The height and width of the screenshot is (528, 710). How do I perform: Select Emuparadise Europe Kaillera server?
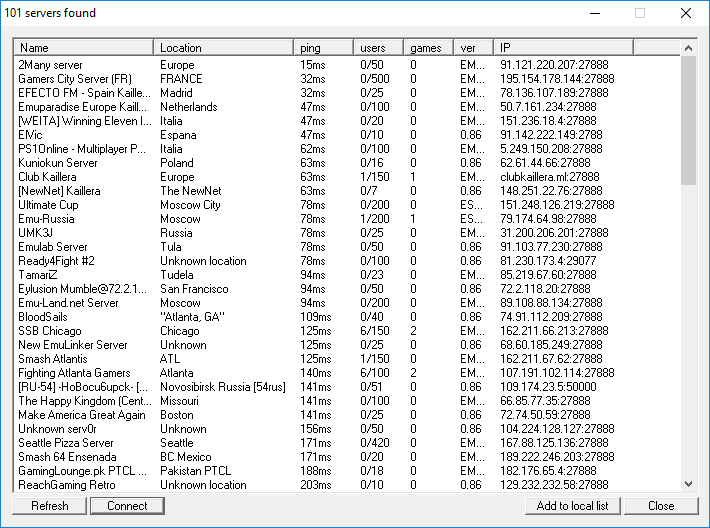(x=347, y=107)
